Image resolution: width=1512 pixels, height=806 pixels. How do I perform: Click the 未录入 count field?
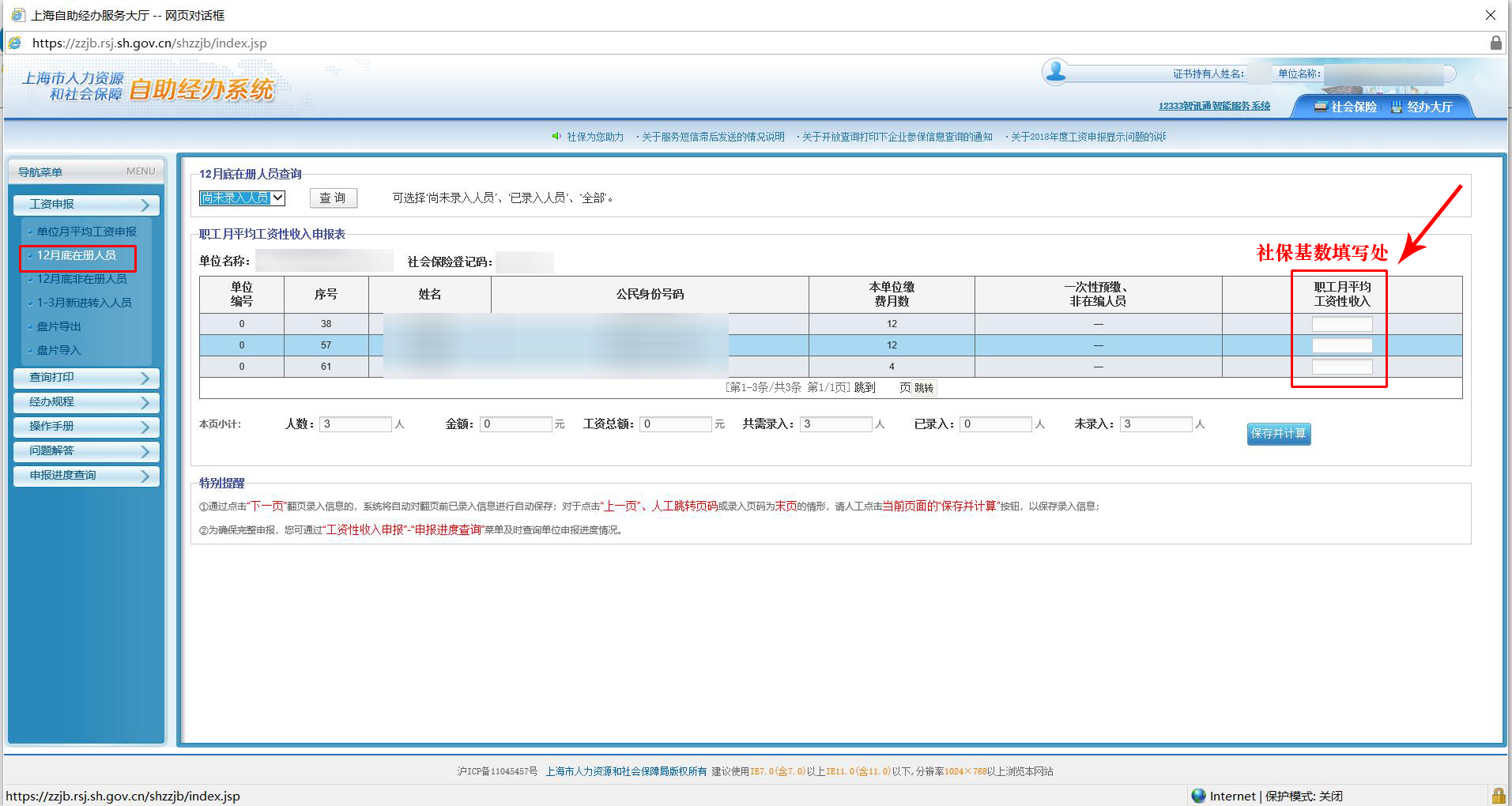[x=1156, y=424]
